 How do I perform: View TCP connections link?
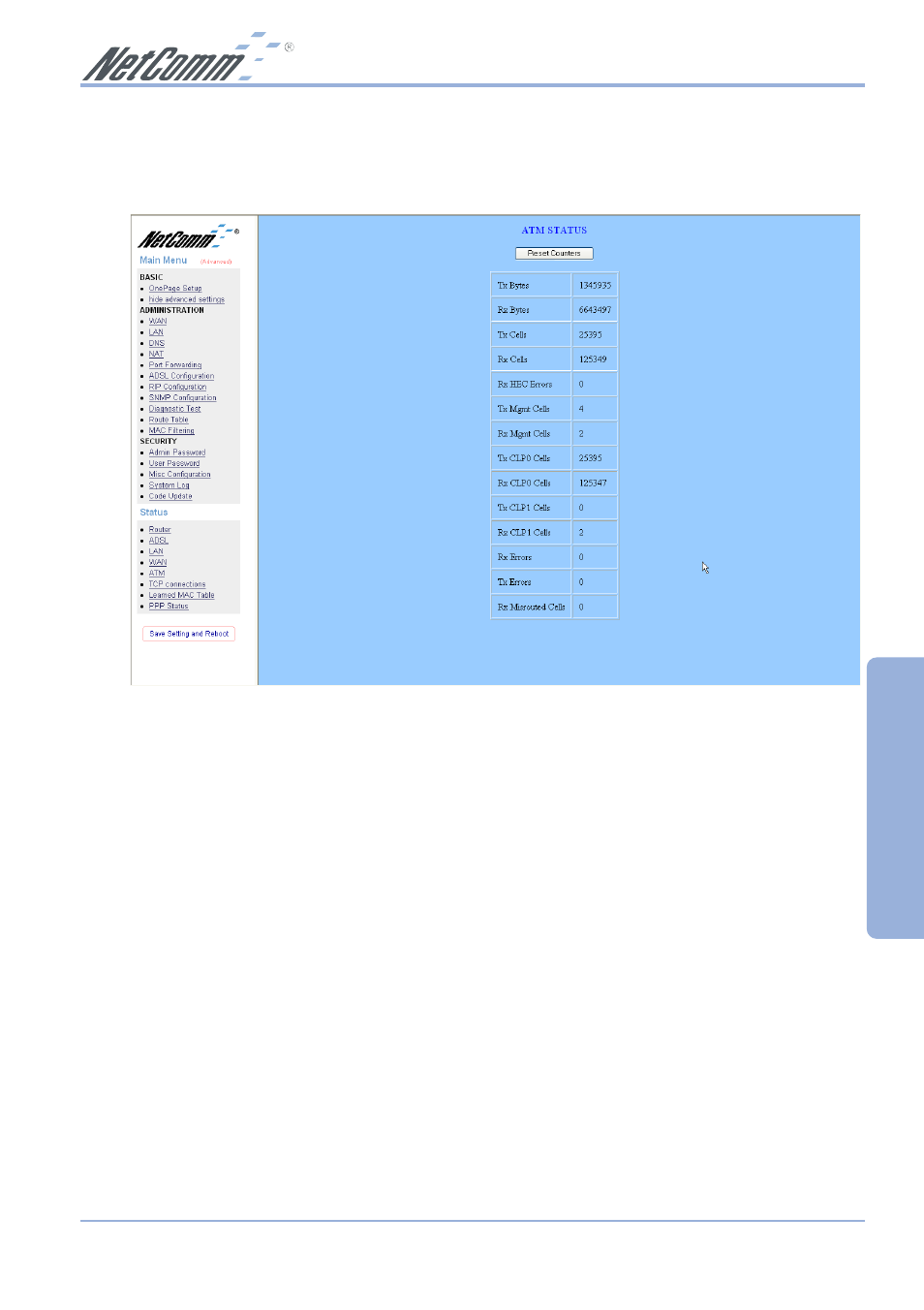click(x=177, y=584)
